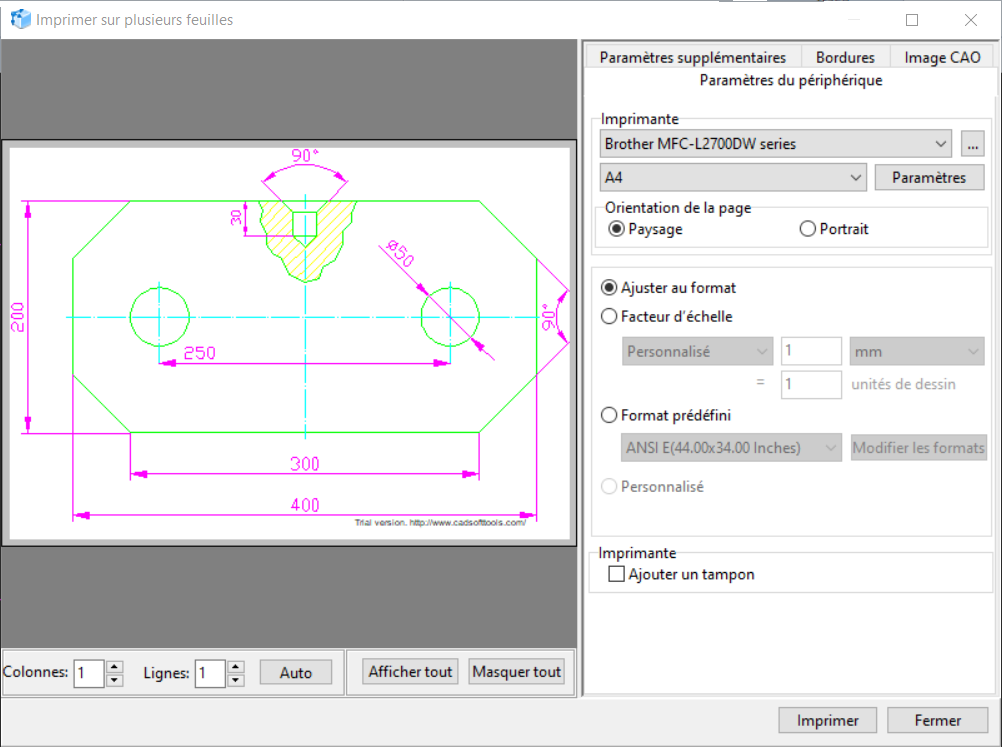1002x747 pixels.
Task: Switch to the Paramètres supplémentaires tab
Action: [x=692, y=58]
